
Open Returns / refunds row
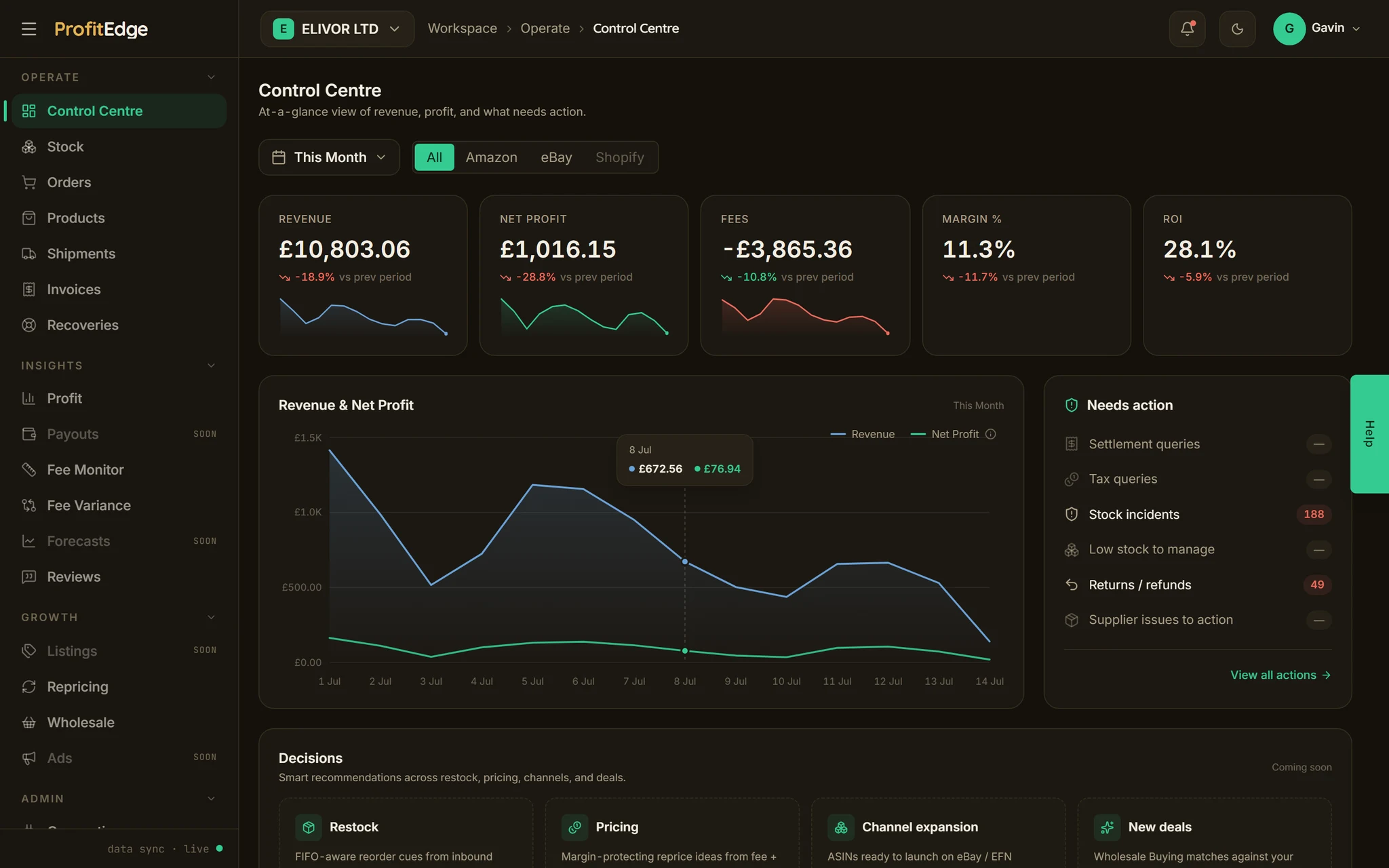1198,585
